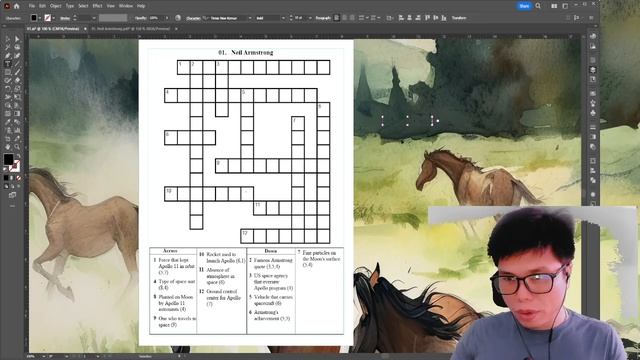This screenshot has width=640, height=360.
Task: Select the Rotate tool
Action: 7,89
